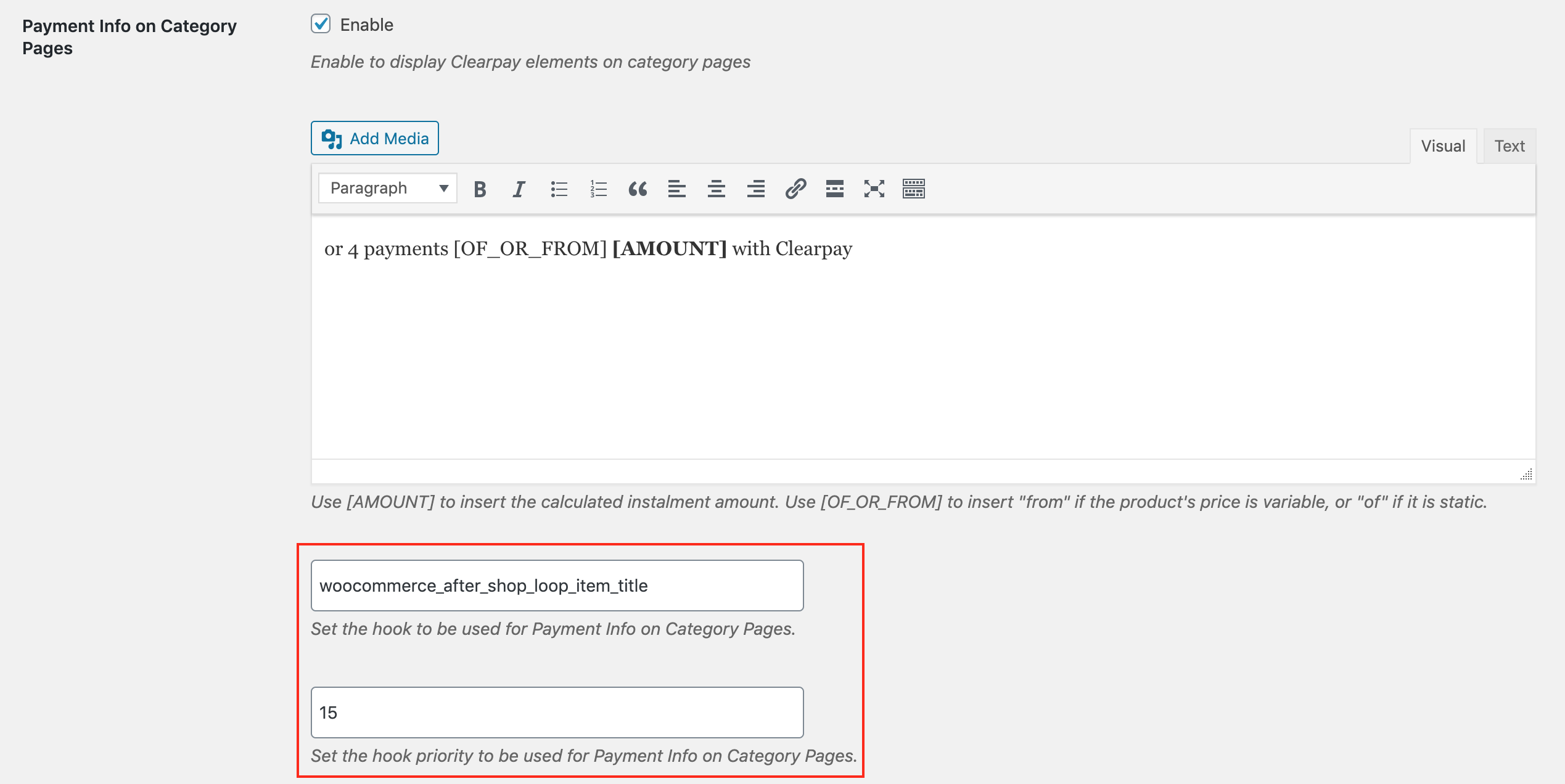This screenshot has width=1565, height=784.
Task: Center align the text
Action: (x=717, y=189)
